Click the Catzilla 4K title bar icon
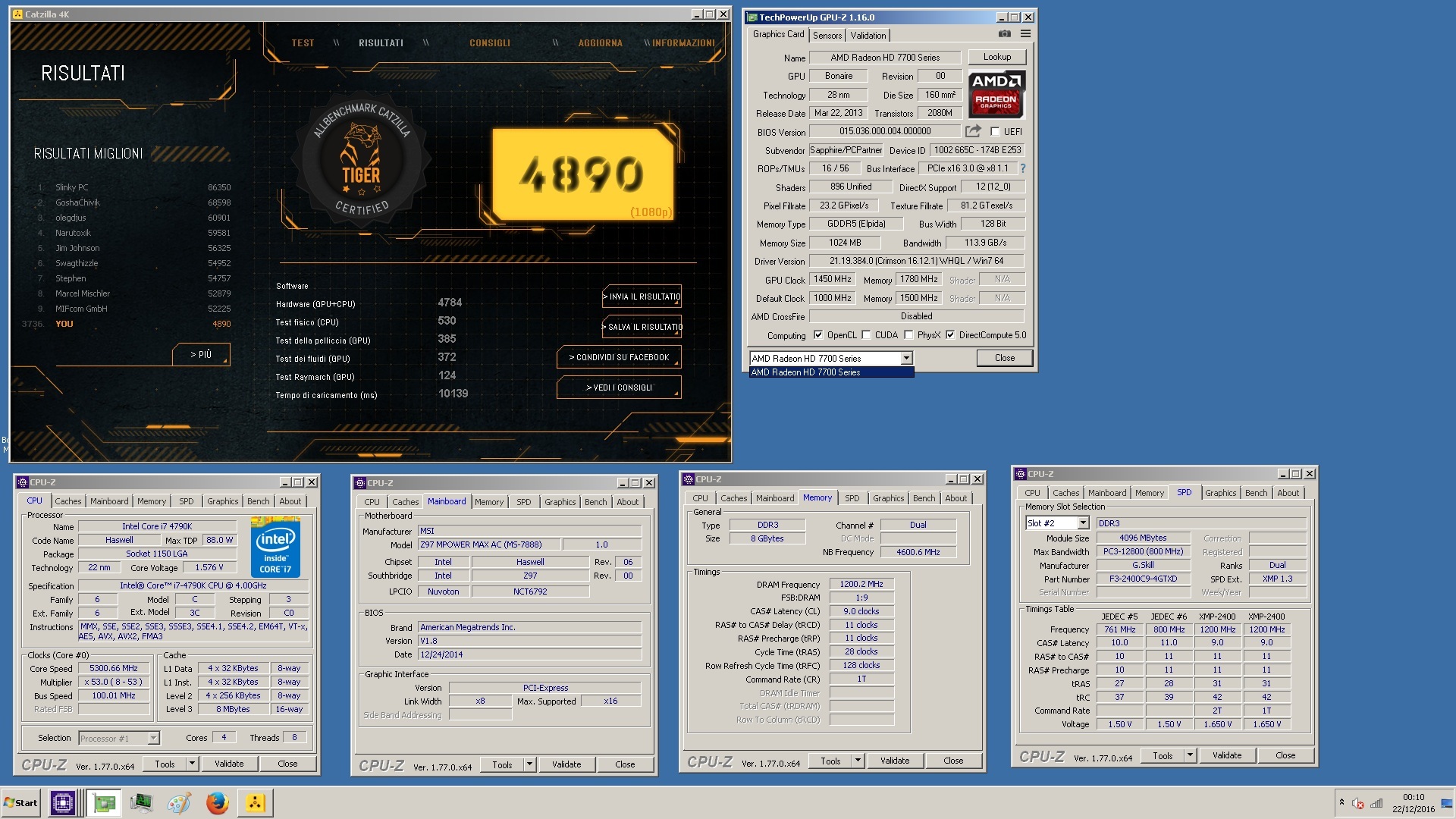This screenshot has height=819, width=1456. pos(17,14)
